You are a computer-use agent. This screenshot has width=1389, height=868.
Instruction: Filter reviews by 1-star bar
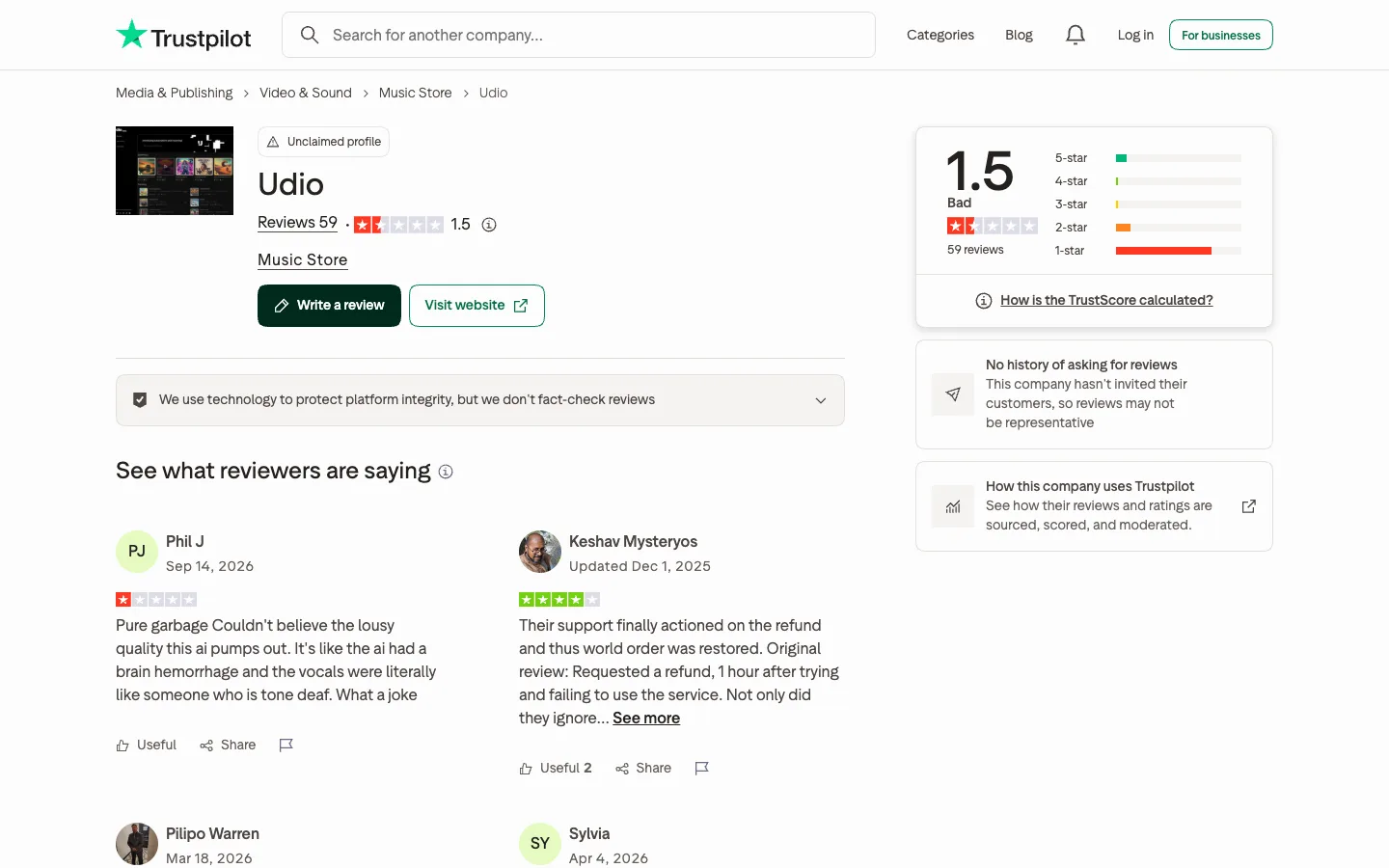click(1148, 251)
